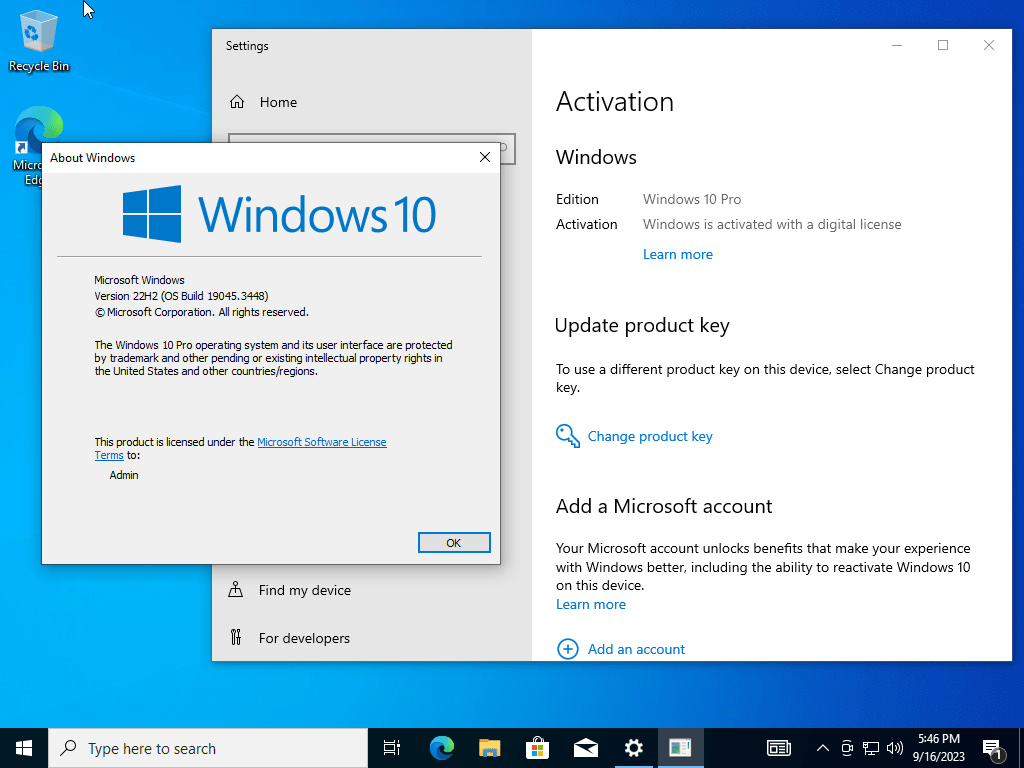
Task: Open Task View on the taskbar
Action: coord(392,748)
